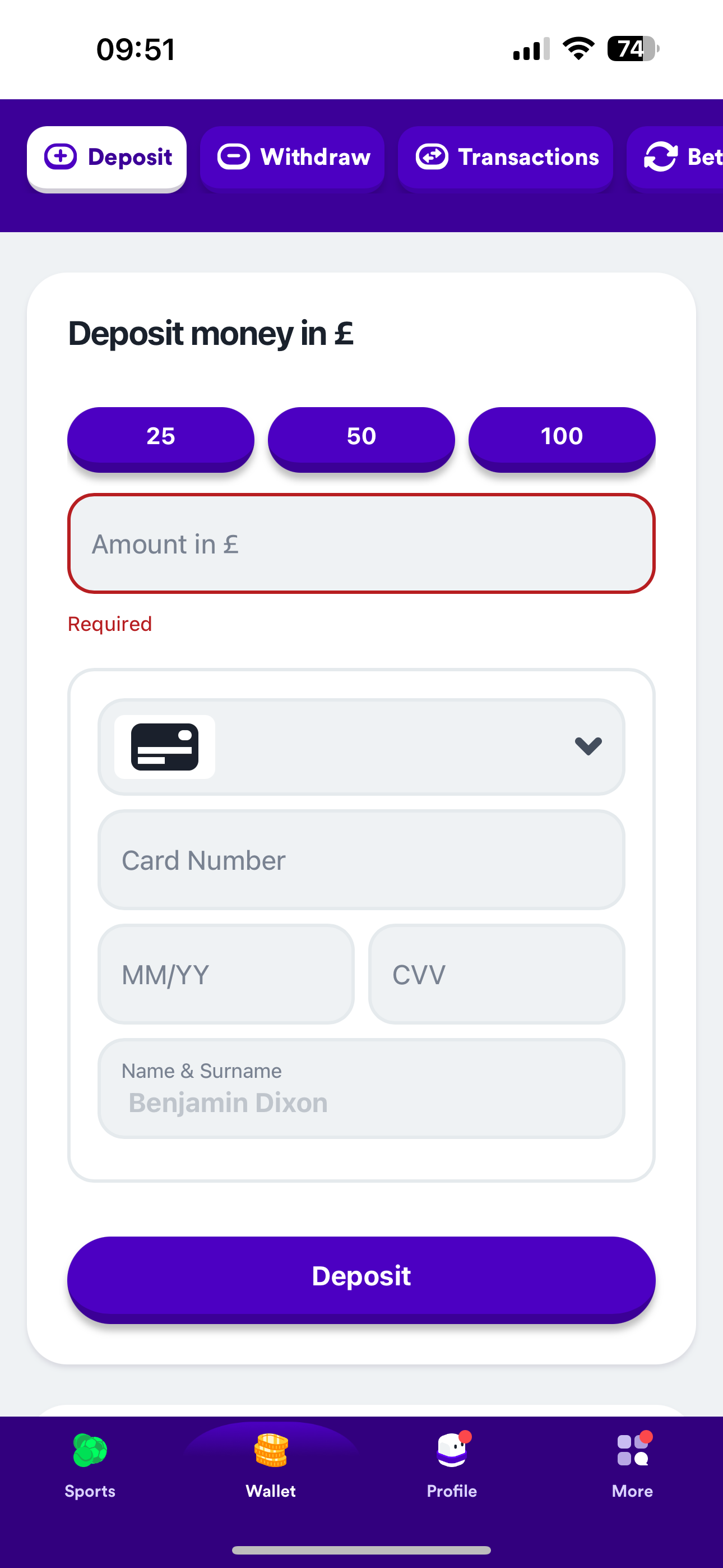Click the Card Number input field

(x=361, y=860)
